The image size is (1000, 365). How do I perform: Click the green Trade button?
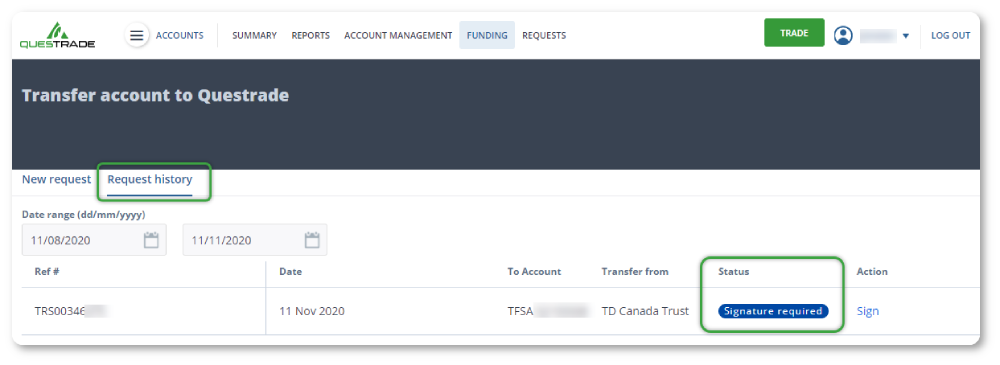794,33
